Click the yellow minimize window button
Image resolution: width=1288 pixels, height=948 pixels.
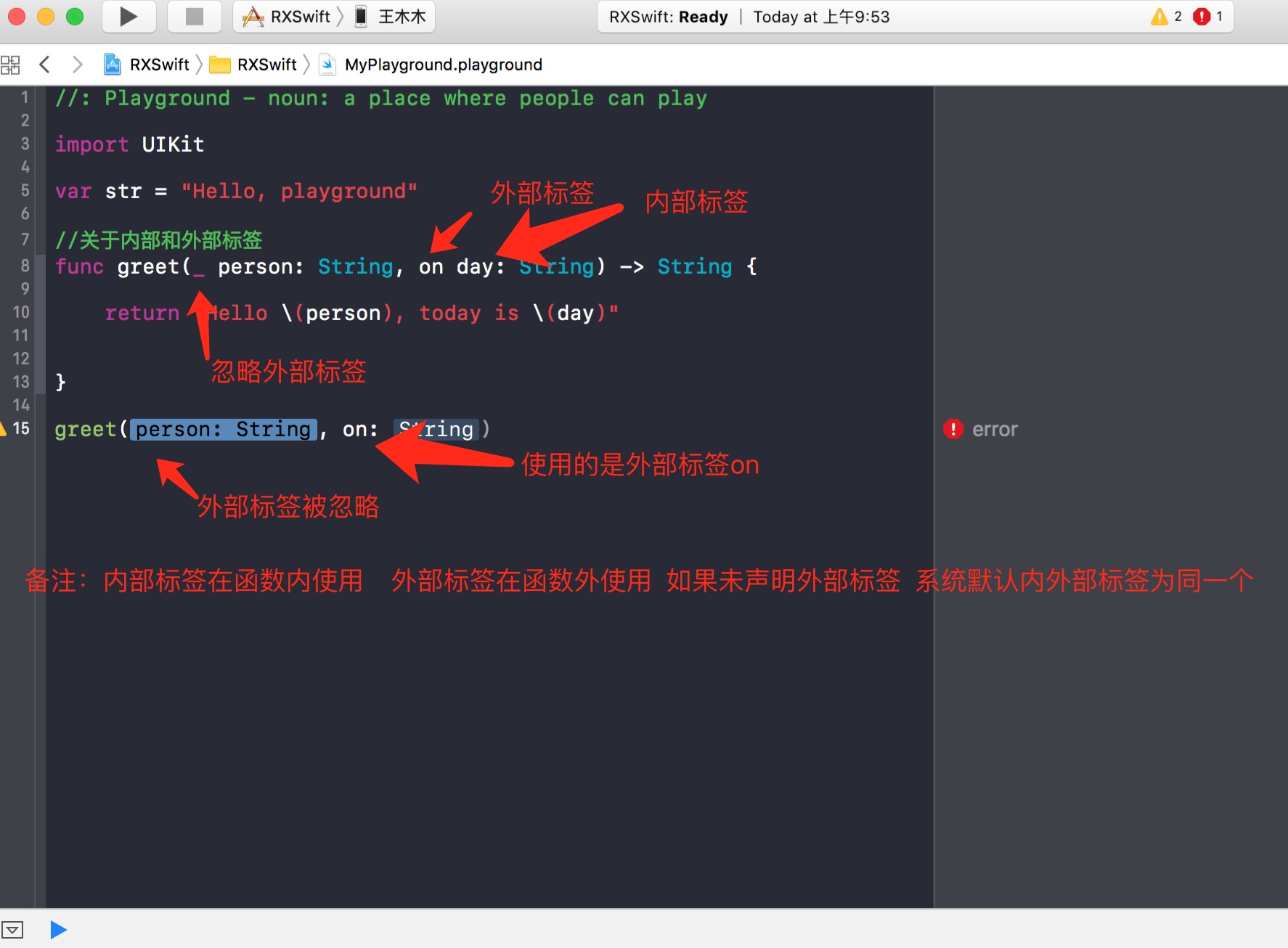(x=46, y=16)
